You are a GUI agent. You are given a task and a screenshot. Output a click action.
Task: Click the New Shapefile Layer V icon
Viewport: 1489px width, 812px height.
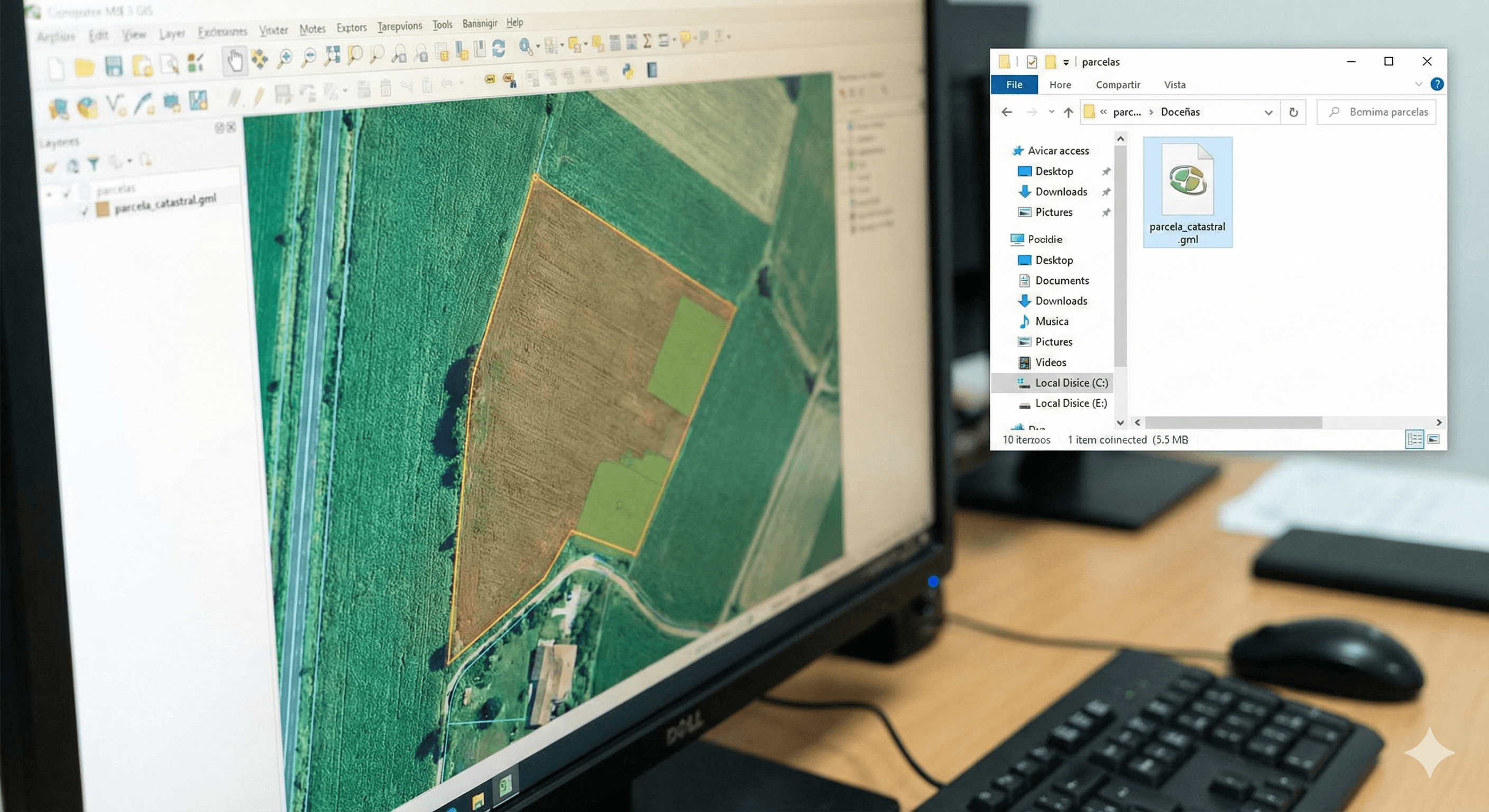[116, 105]
